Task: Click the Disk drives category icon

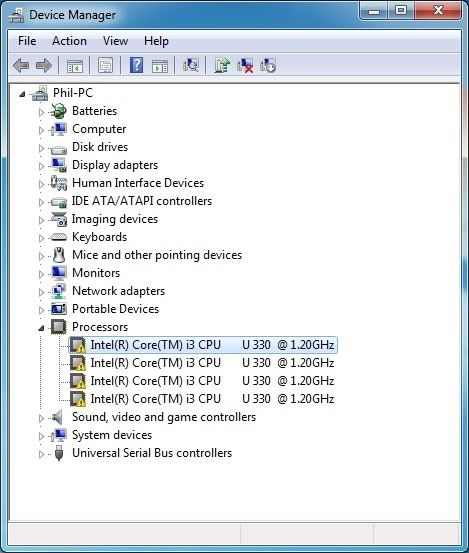Action: pyautogui.click(x=59, y=150)
